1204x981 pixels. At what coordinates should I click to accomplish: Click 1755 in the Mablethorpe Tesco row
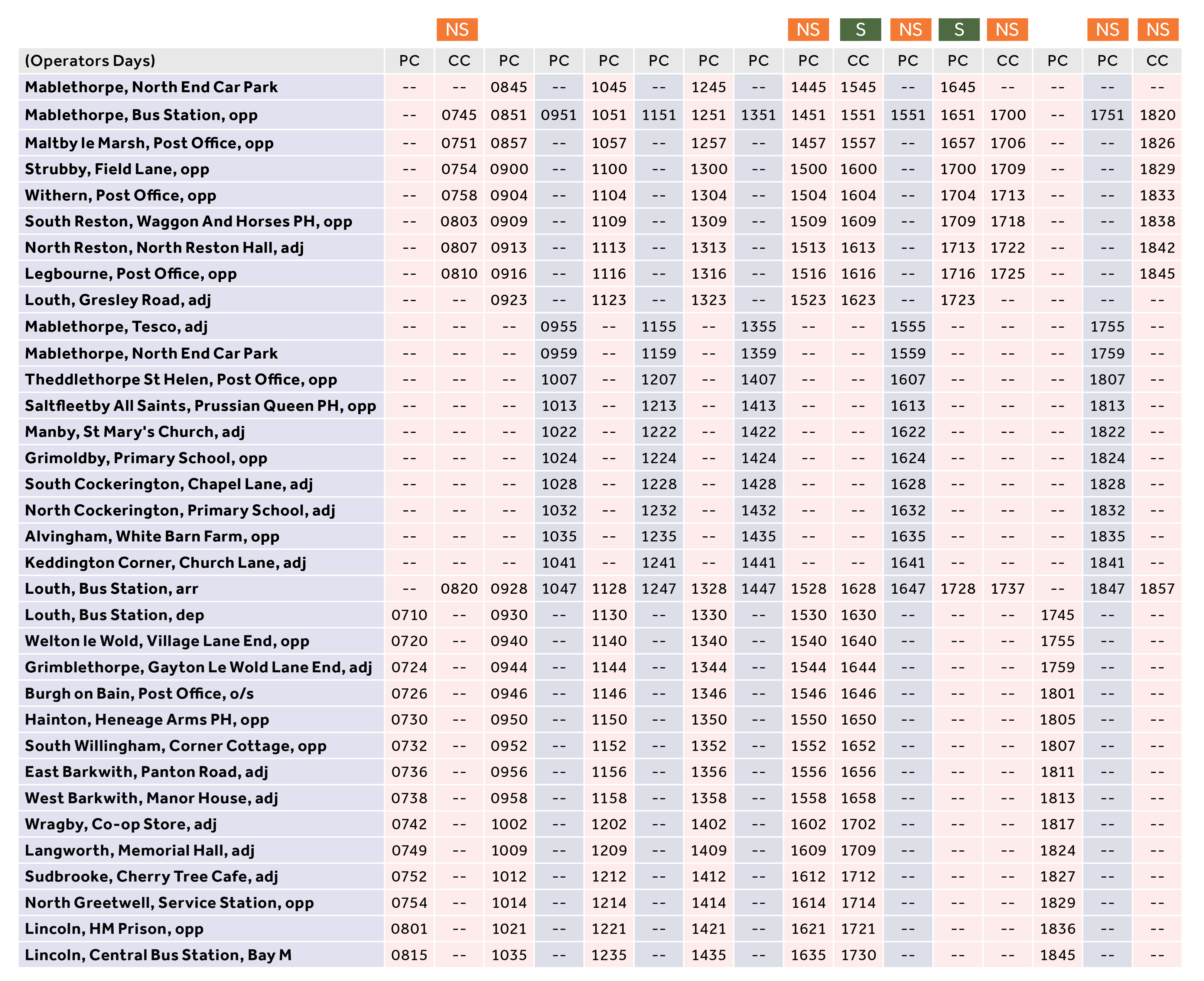[1107, 326]
